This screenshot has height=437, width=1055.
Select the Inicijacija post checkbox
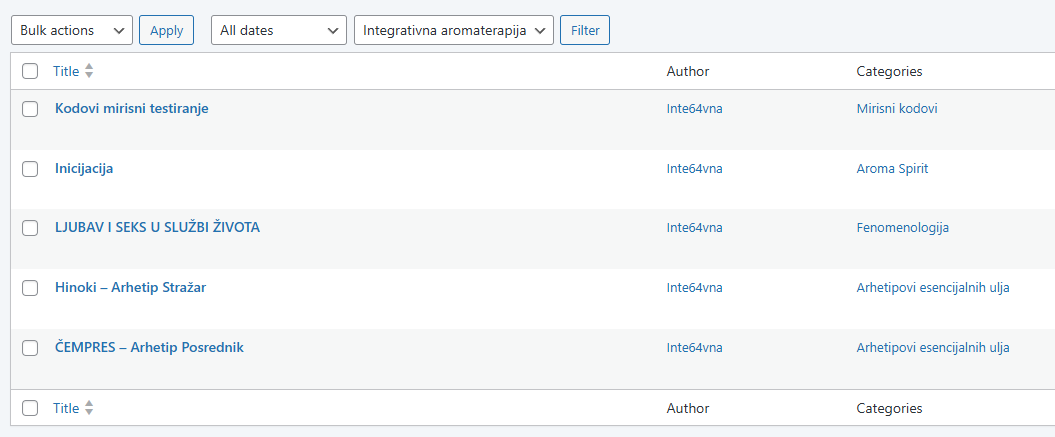(30, 169)
